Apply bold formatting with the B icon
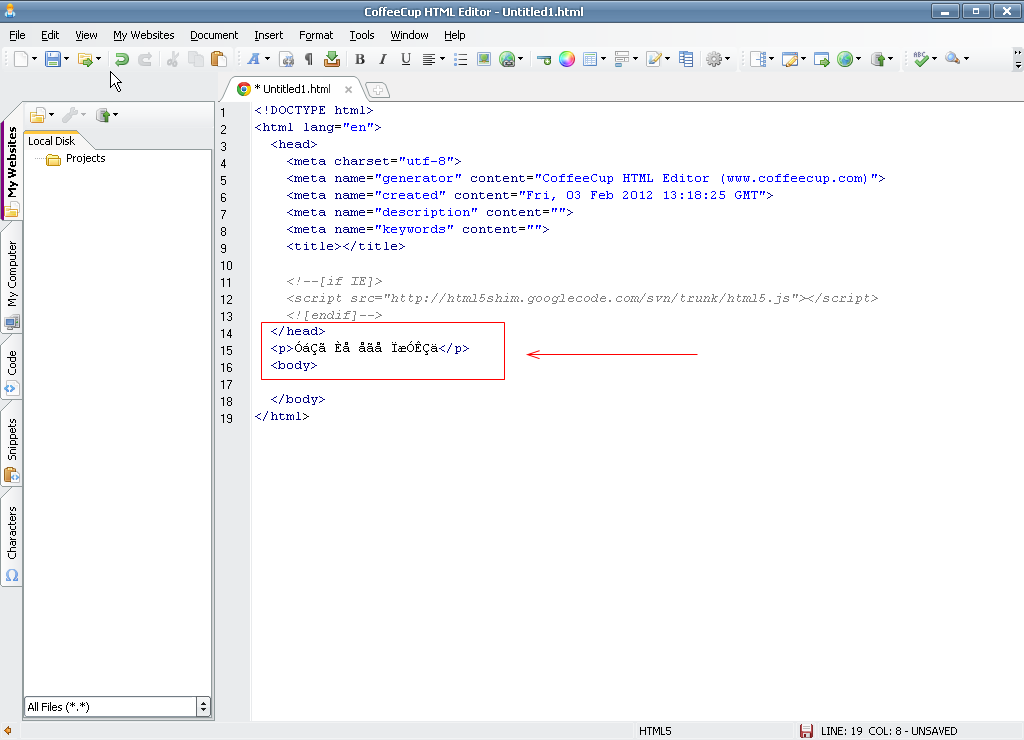This screenshot has width=1024, height=740. coord(360,59)
